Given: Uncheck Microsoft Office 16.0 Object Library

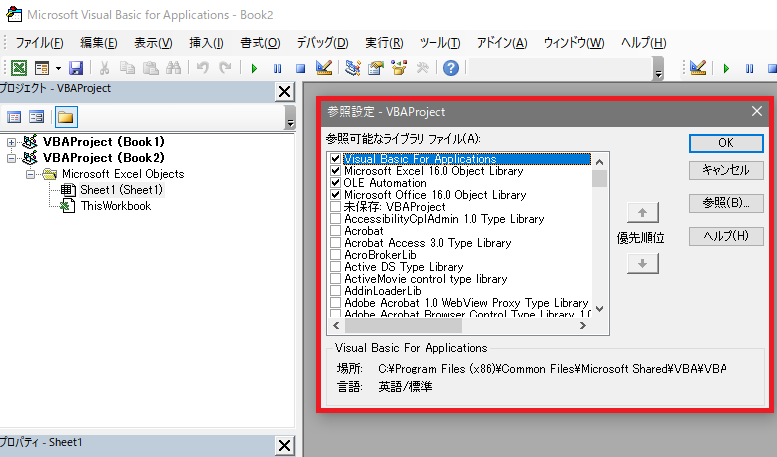Looking at the screenshot, I should [335, 195].
